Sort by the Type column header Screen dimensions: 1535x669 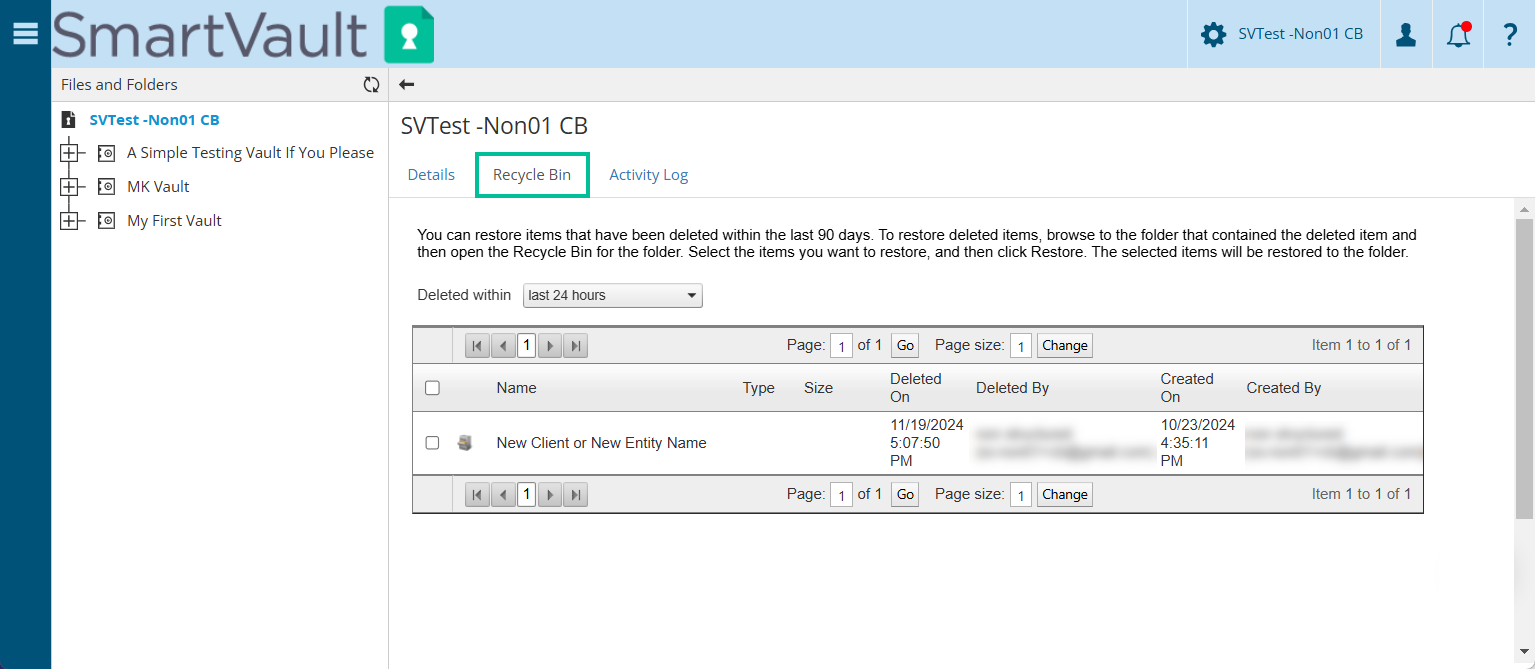point(759,388)
